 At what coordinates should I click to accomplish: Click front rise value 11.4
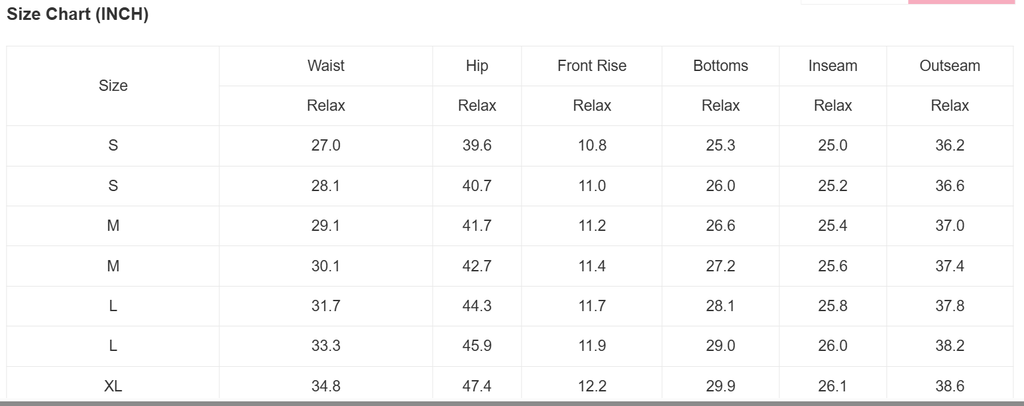[592, 266]
